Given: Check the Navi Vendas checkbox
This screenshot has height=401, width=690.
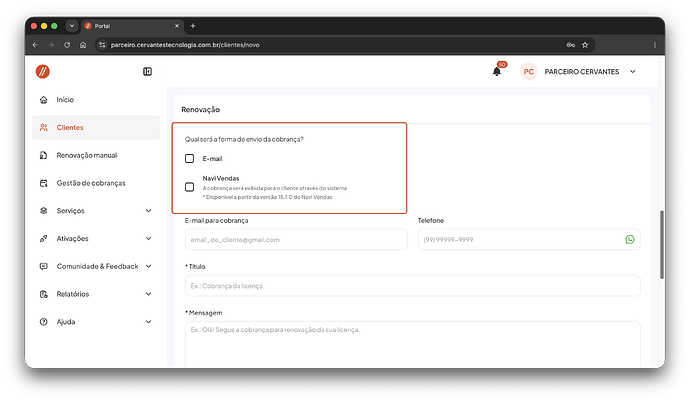Looking at the screenshot, I should (x=189, y=187).
